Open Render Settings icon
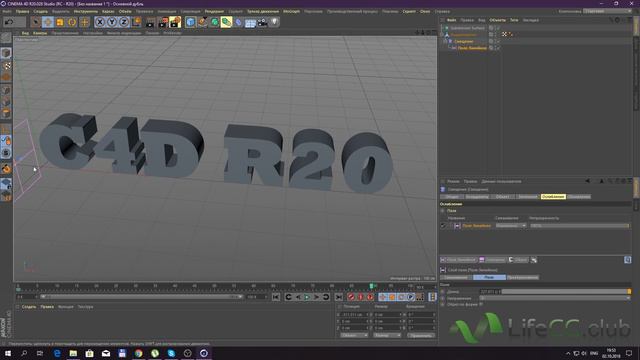Screen dimensions: 640x360 coord(175,22)
